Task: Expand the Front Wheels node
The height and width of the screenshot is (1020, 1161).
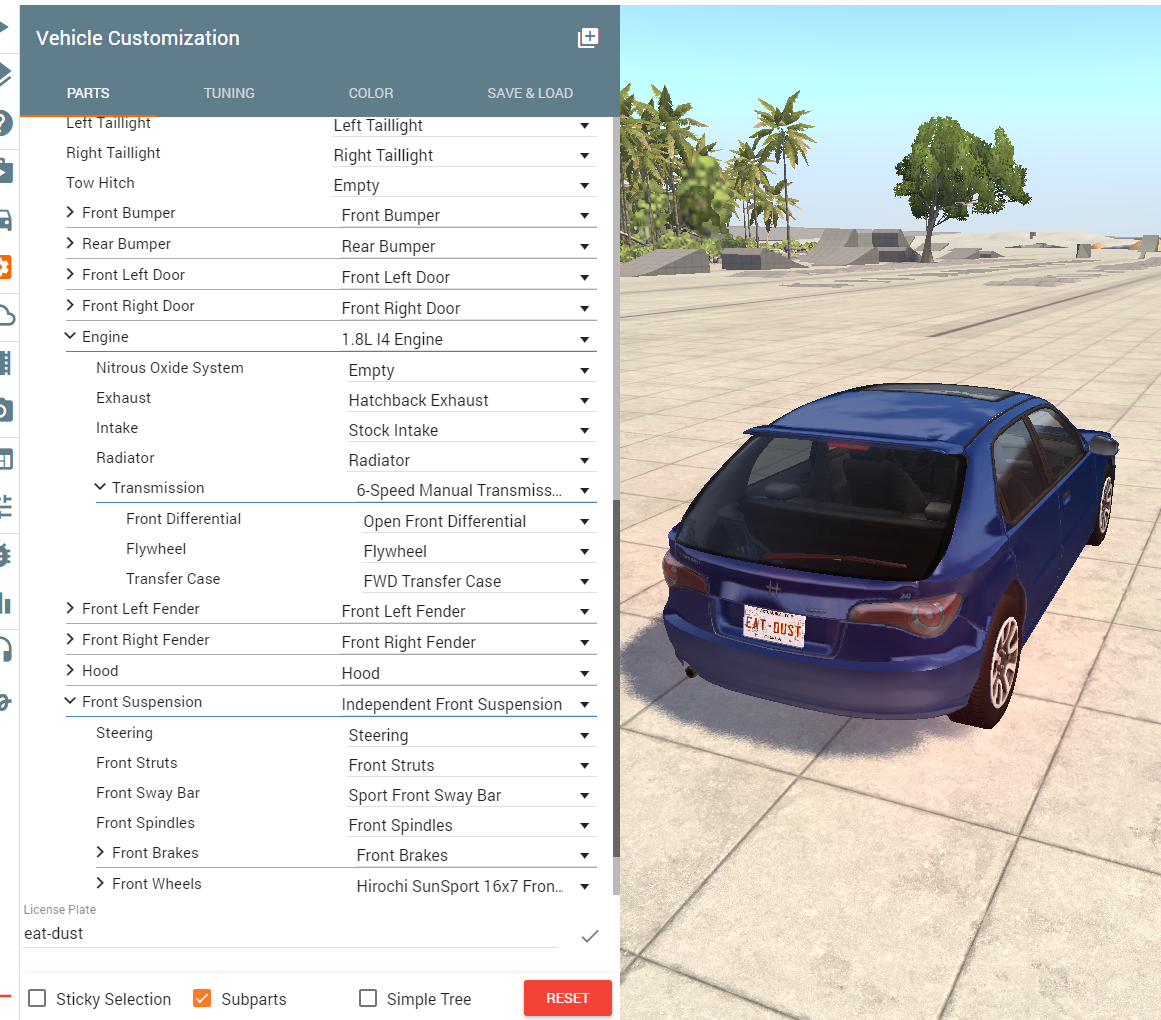Action: tap(100, 883)
